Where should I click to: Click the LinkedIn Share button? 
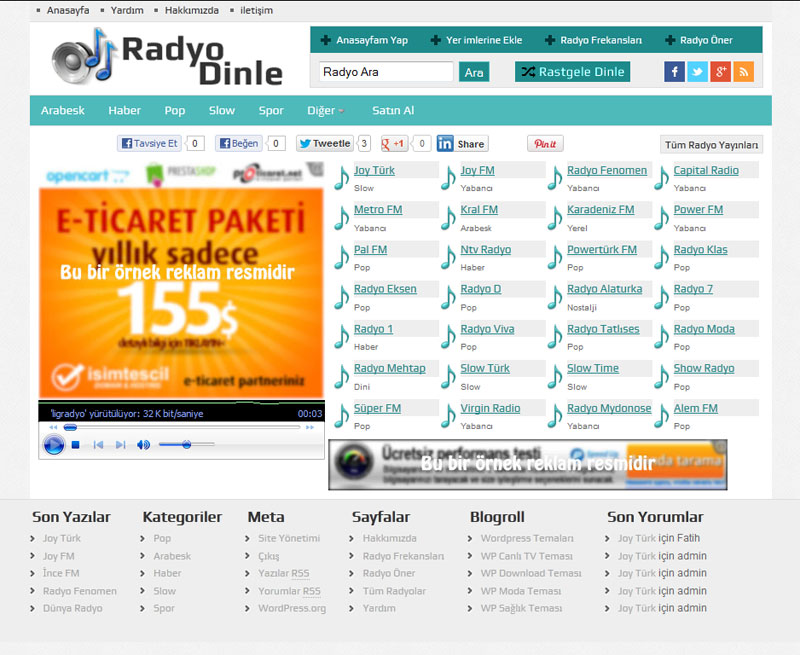click(462, 144)
